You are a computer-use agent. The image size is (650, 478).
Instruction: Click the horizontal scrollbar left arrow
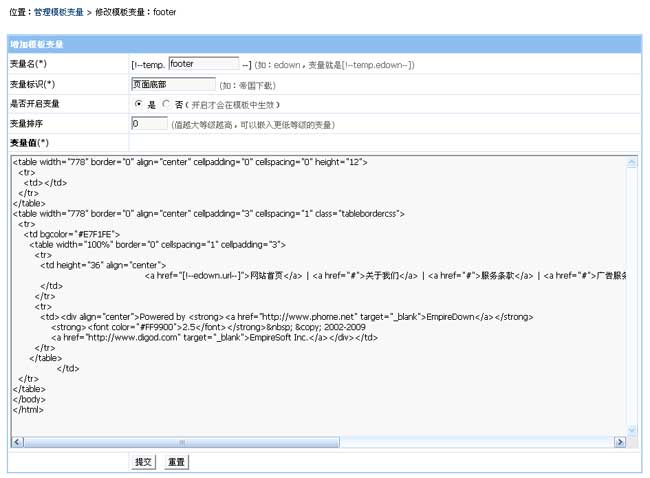pos(17,441)
